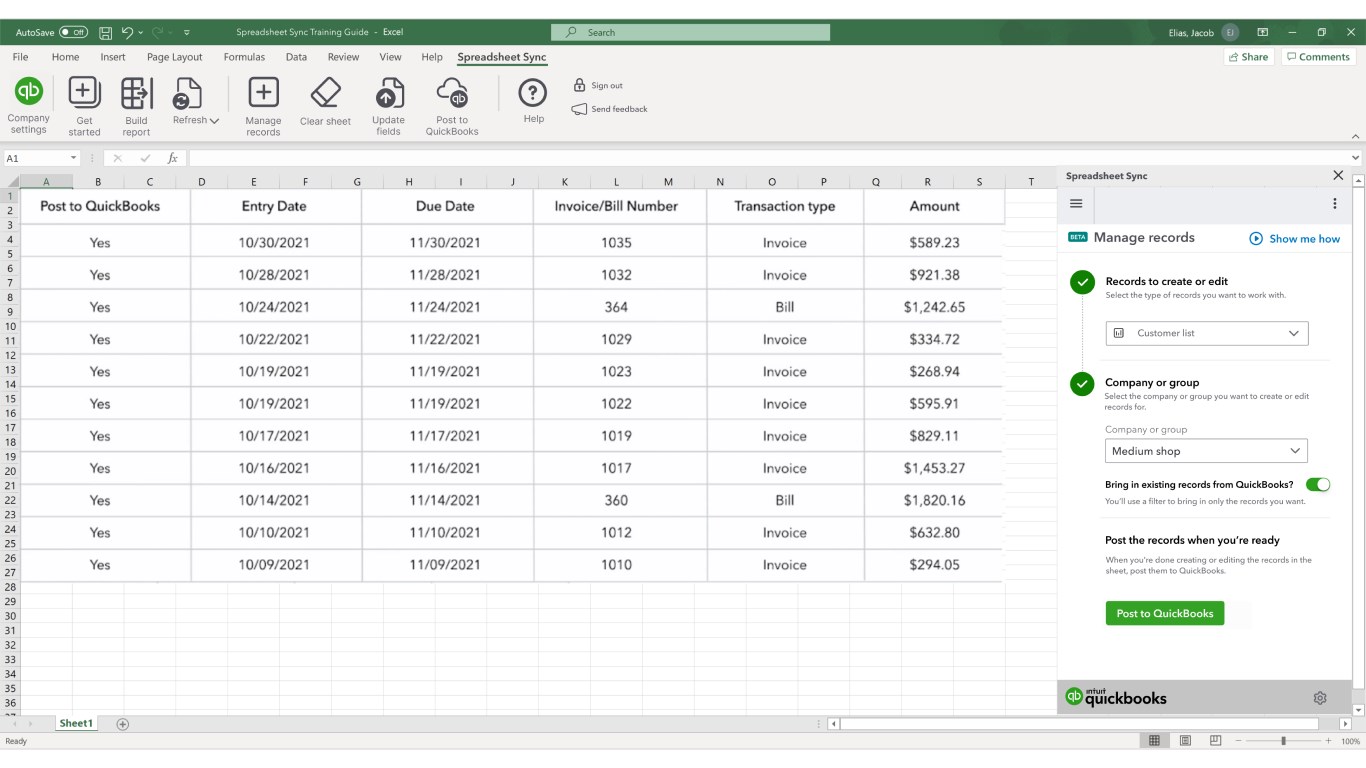Customize Quick Access Toolbar dropdown
The width and height of the screenshot is (1366, 768).
click(x=187, y=32)
